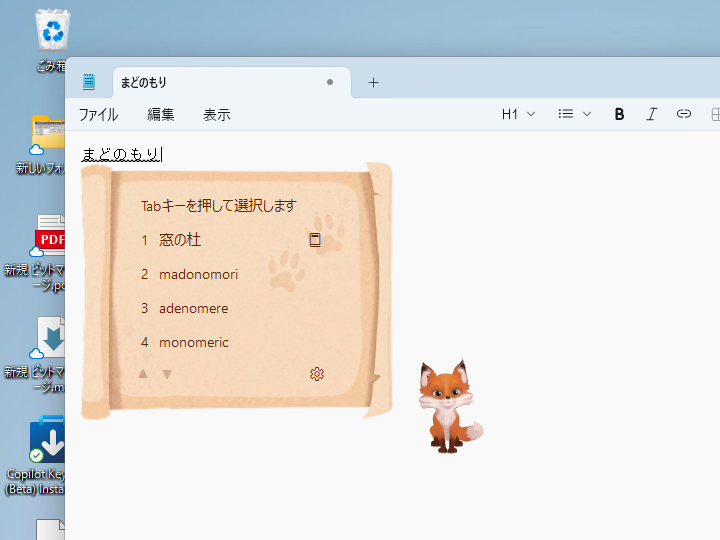Open the 編集 menu
The width and height of the screenshot is (720, 540).
pyautogui.click(x=161, y=114)
